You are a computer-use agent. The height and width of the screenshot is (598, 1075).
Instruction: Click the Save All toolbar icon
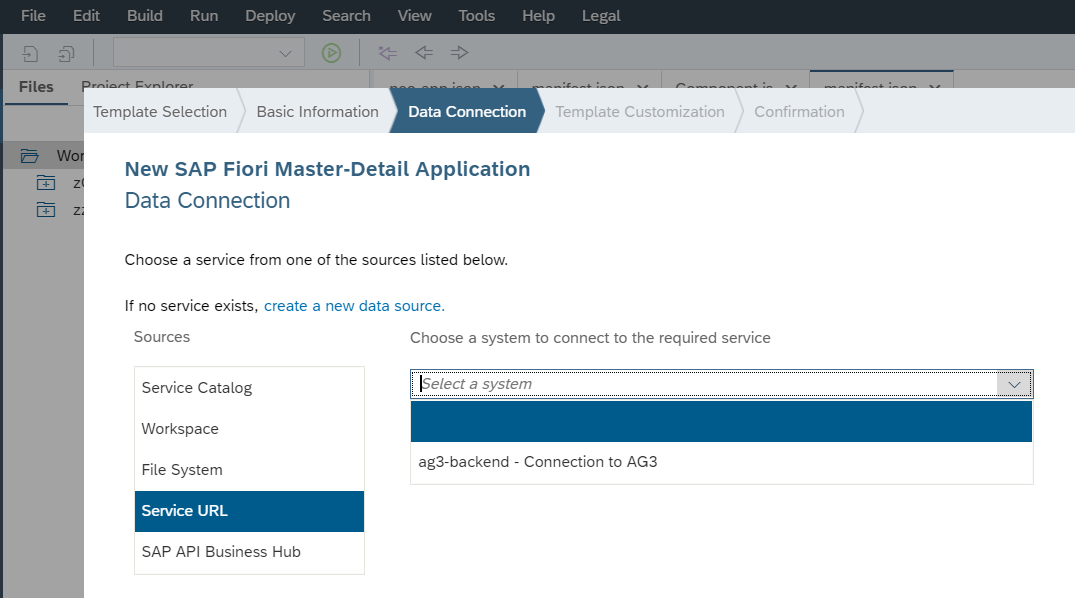click(66, 53)
